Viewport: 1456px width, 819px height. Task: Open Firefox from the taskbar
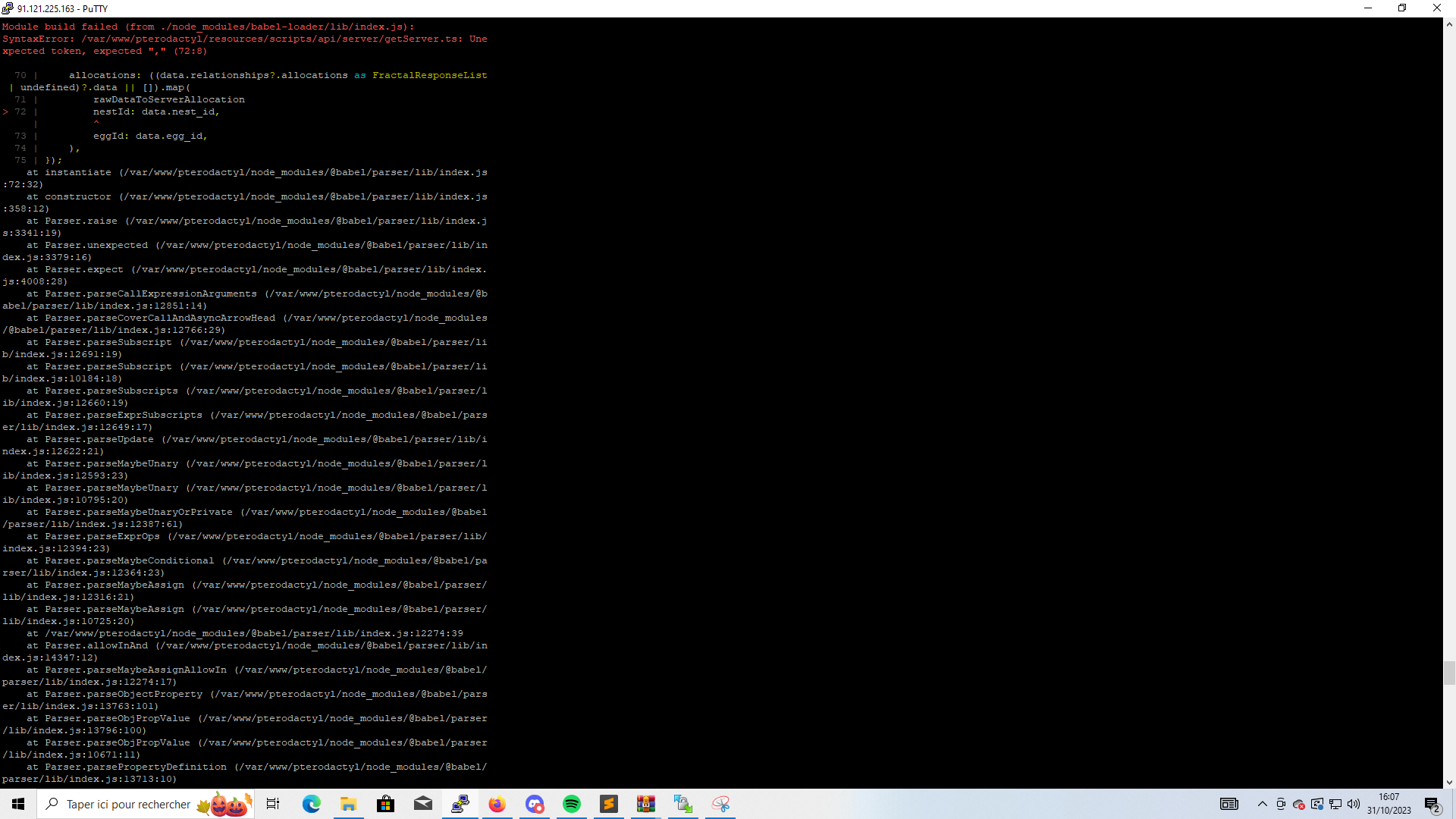pos(497,804)
